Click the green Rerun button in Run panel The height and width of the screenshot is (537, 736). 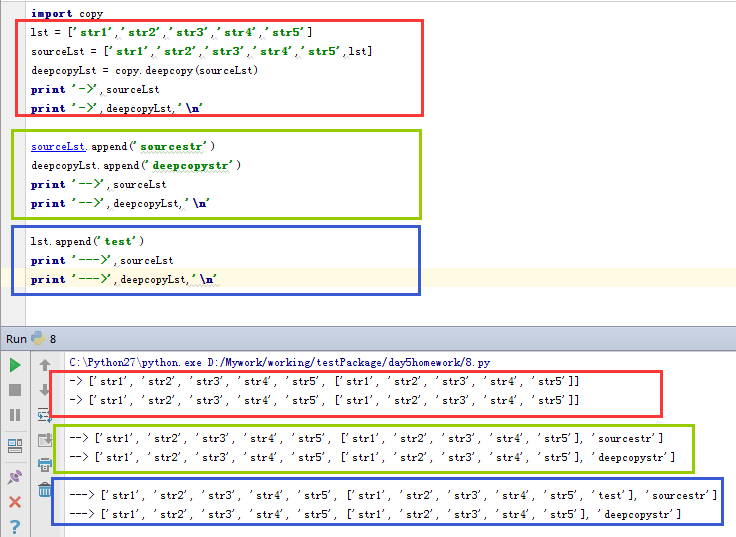pyautogui.click(x=15, y=365)
